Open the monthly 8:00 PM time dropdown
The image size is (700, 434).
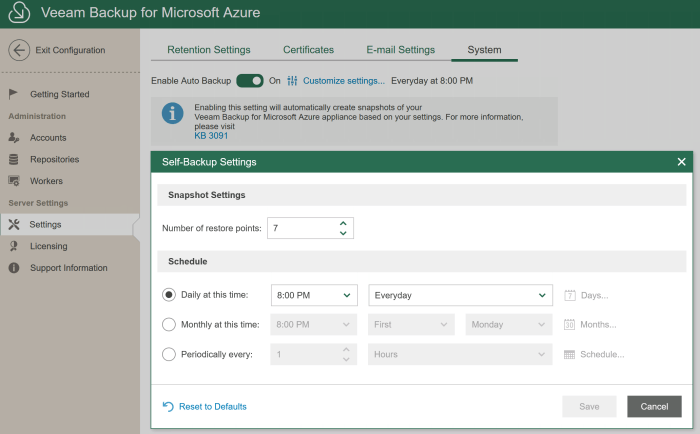tap(313, 325)
